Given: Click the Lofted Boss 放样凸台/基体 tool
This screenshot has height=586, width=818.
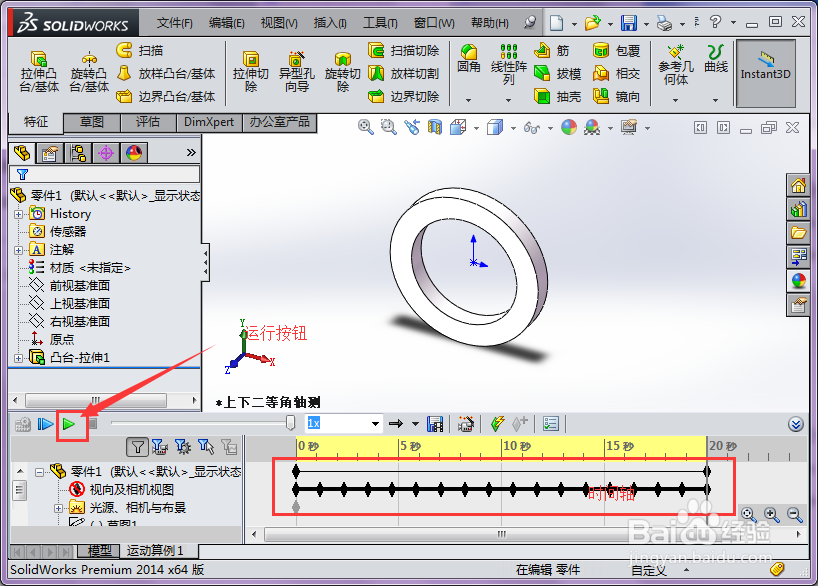Looking at the screenshot, I should [x=166, y=74].
